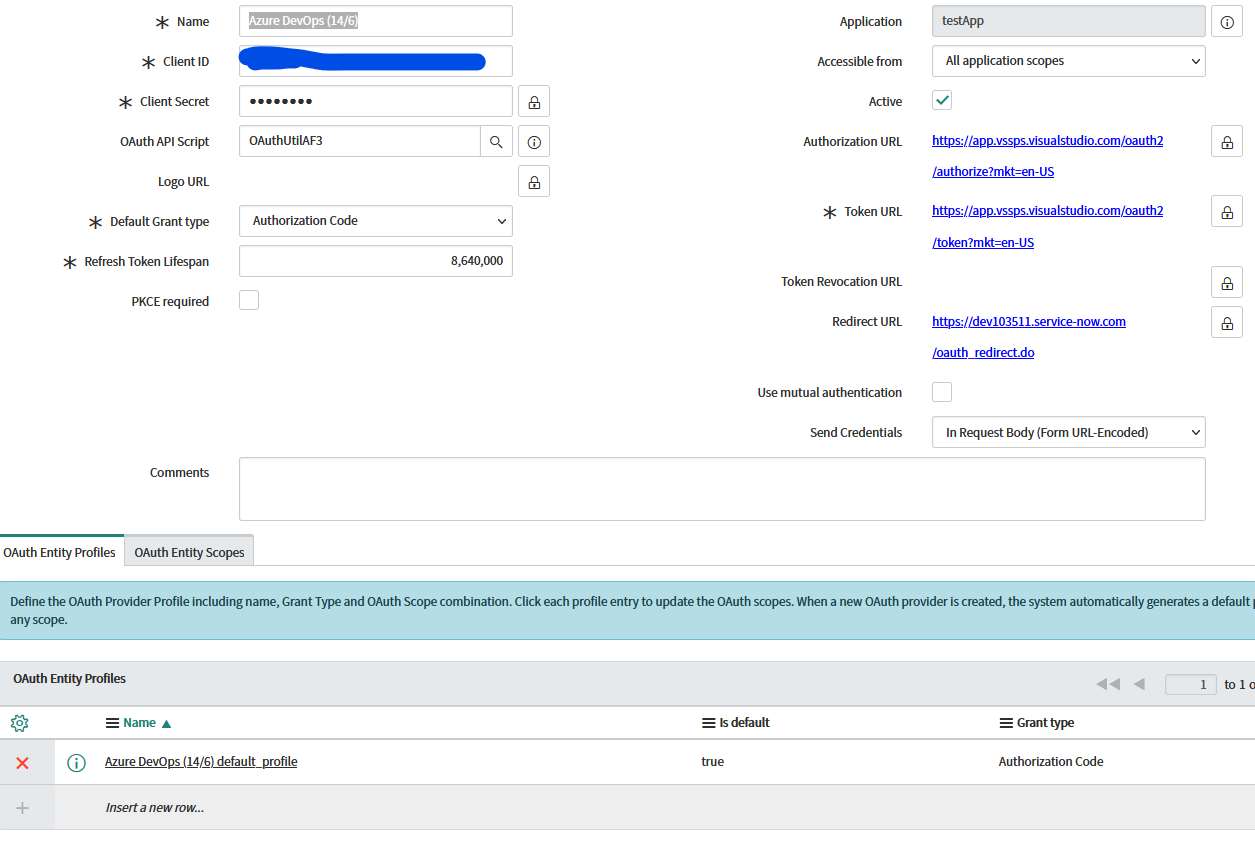Delete the default_profile row with the red X
This screenshot has height=857, width=1255.
tap(22, 762)
